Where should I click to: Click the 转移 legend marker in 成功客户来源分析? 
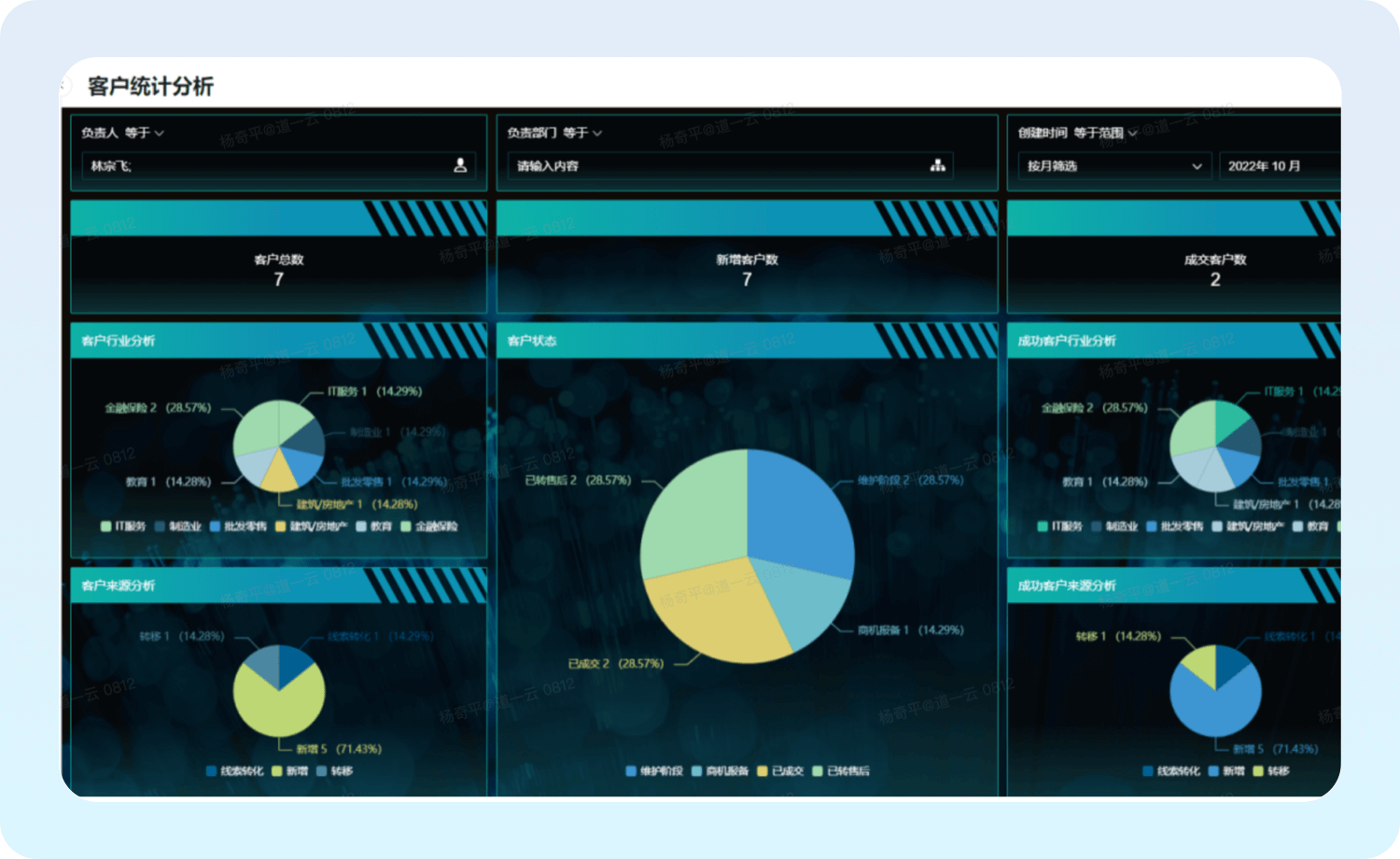pyautogui.click(x=1258, y=771)
